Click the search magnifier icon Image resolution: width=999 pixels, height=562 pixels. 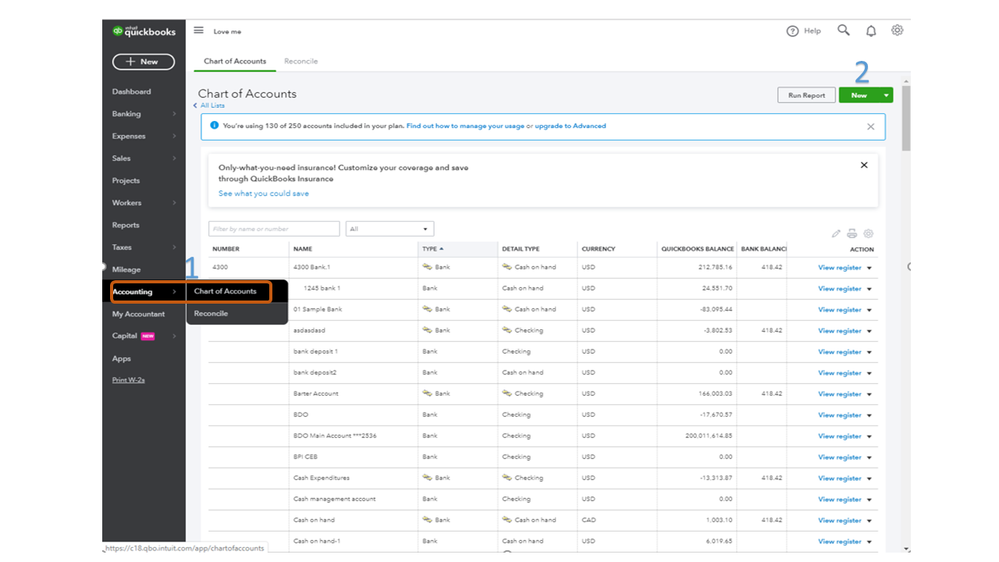[843, 31]
